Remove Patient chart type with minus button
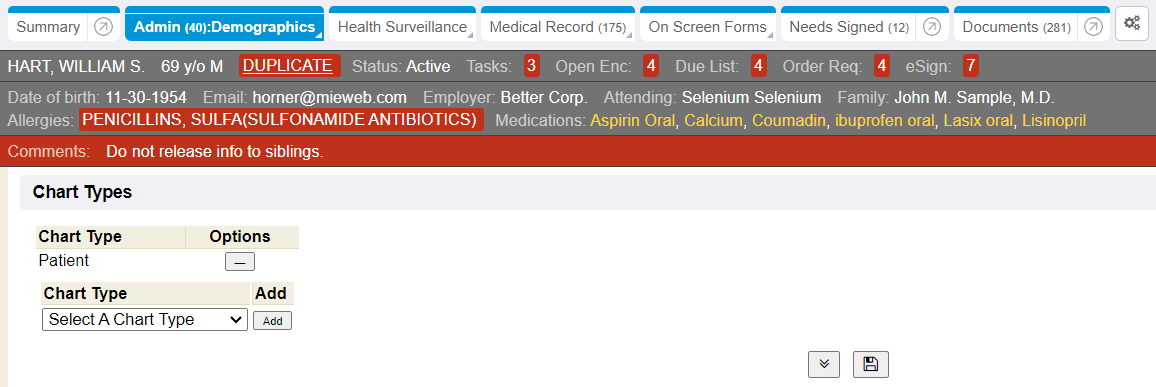The width and height of the screenshot is (1156, 387). coord(240,262)
